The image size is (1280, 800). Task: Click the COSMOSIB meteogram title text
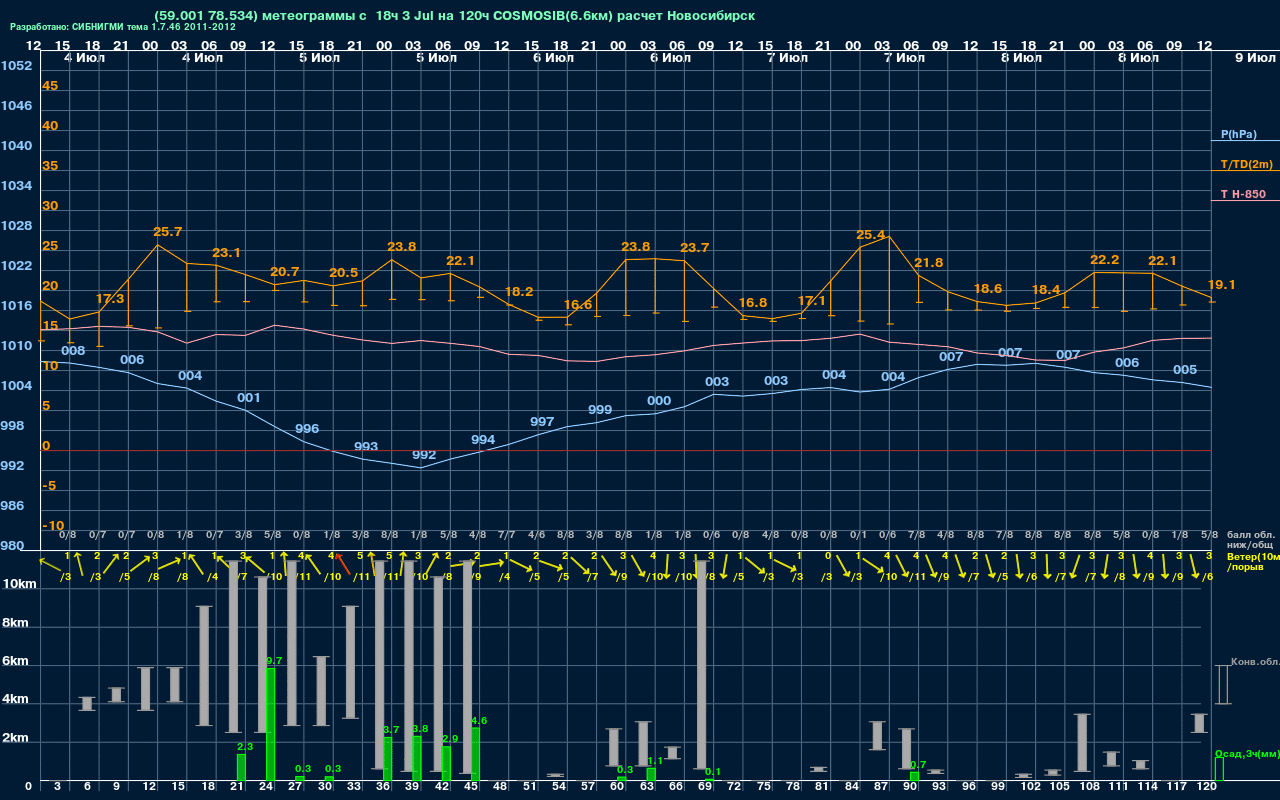click(455, 16)
